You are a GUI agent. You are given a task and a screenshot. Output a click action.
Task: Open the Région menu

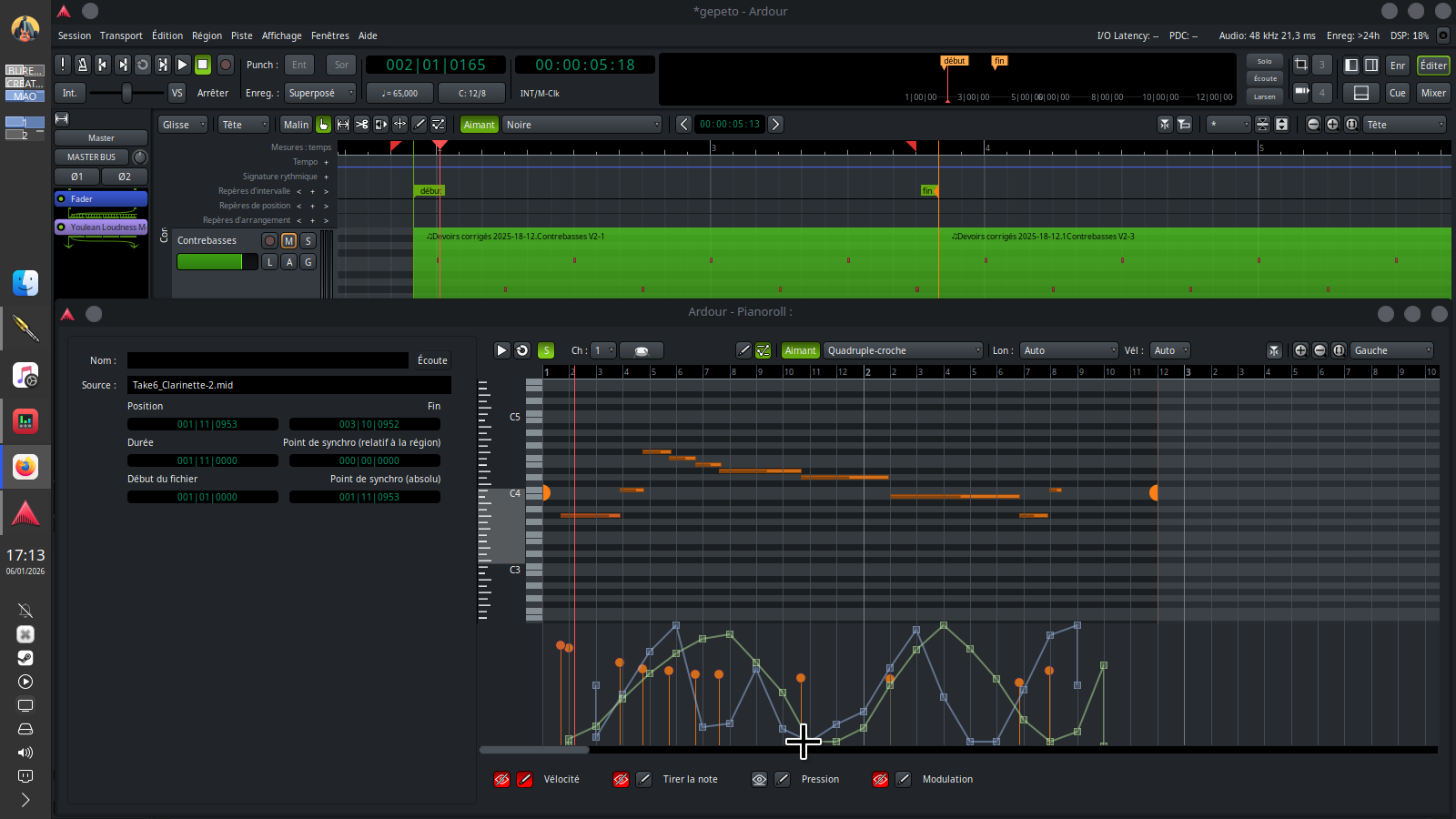[207, 35]
